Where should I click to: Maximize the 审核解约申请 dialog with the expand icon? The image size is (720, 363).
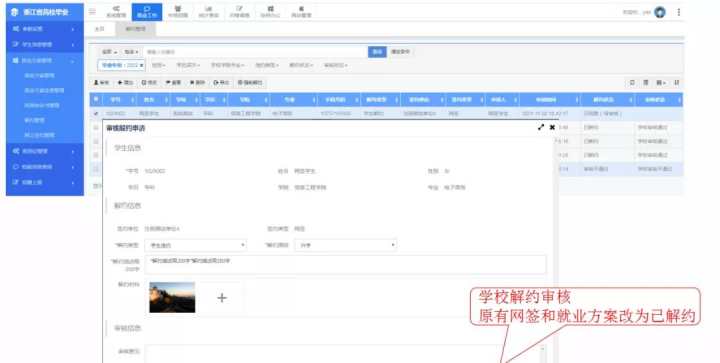[x=541, y=128]
